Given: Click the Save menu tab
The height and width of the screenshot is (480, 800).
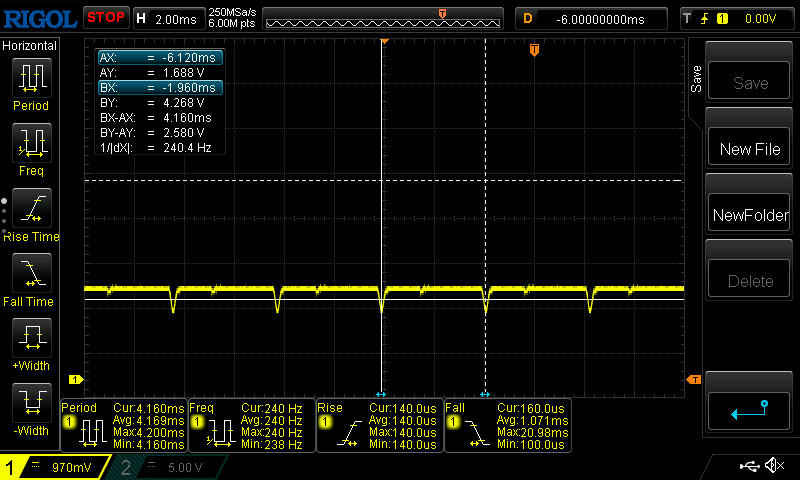Looking at the screenshot, I should click(697, 80).
